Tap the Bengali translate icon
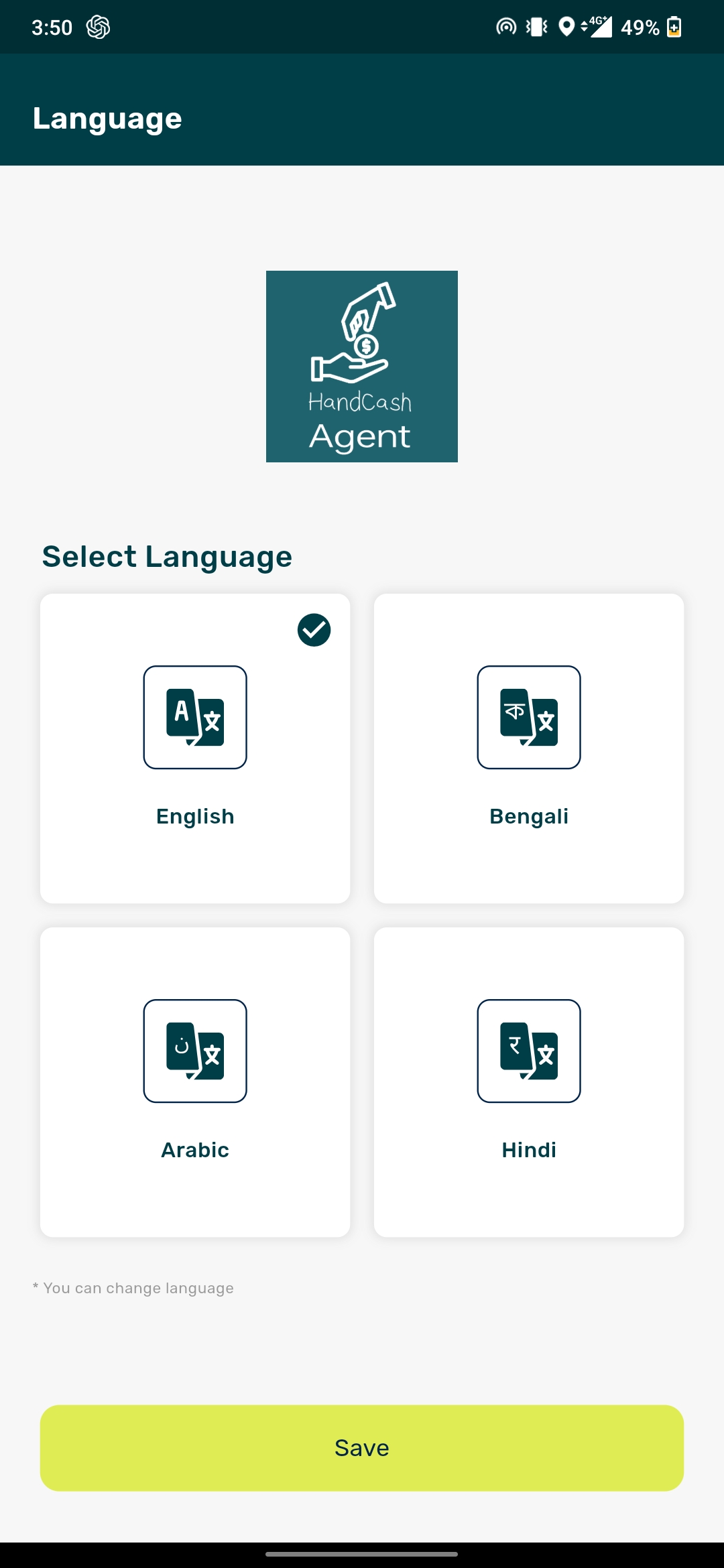The image size is (724, 1568). pyautogui.click(x=529, y=717)
